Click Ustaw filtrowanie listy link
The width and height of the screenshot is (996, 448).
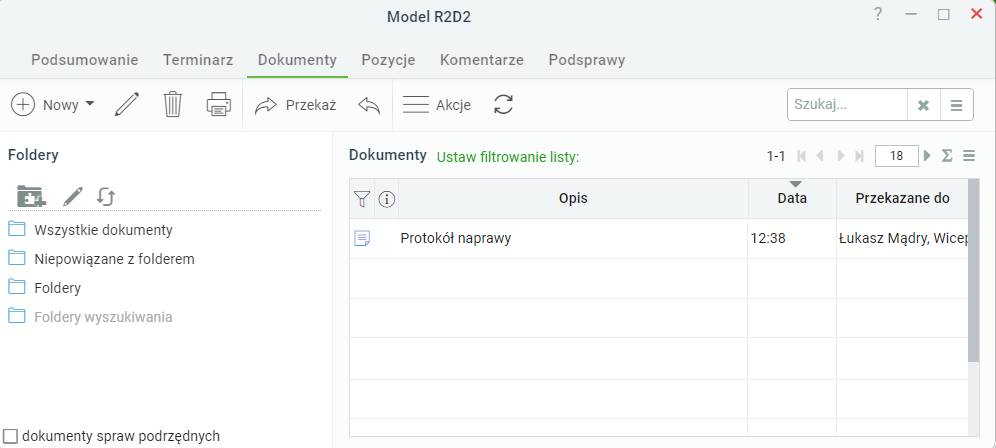508,157
